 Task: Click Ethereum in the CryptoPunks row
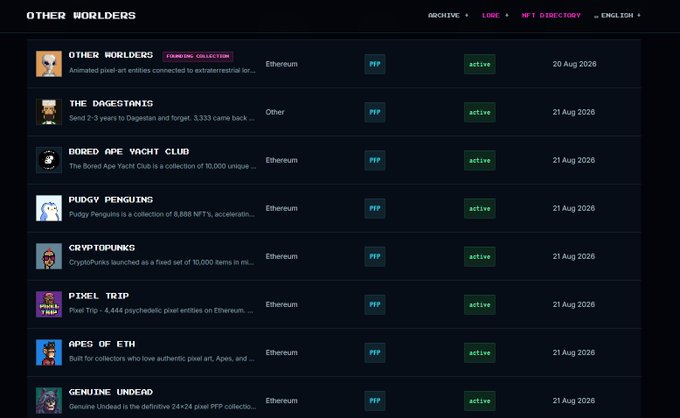[x=281, y=256]
